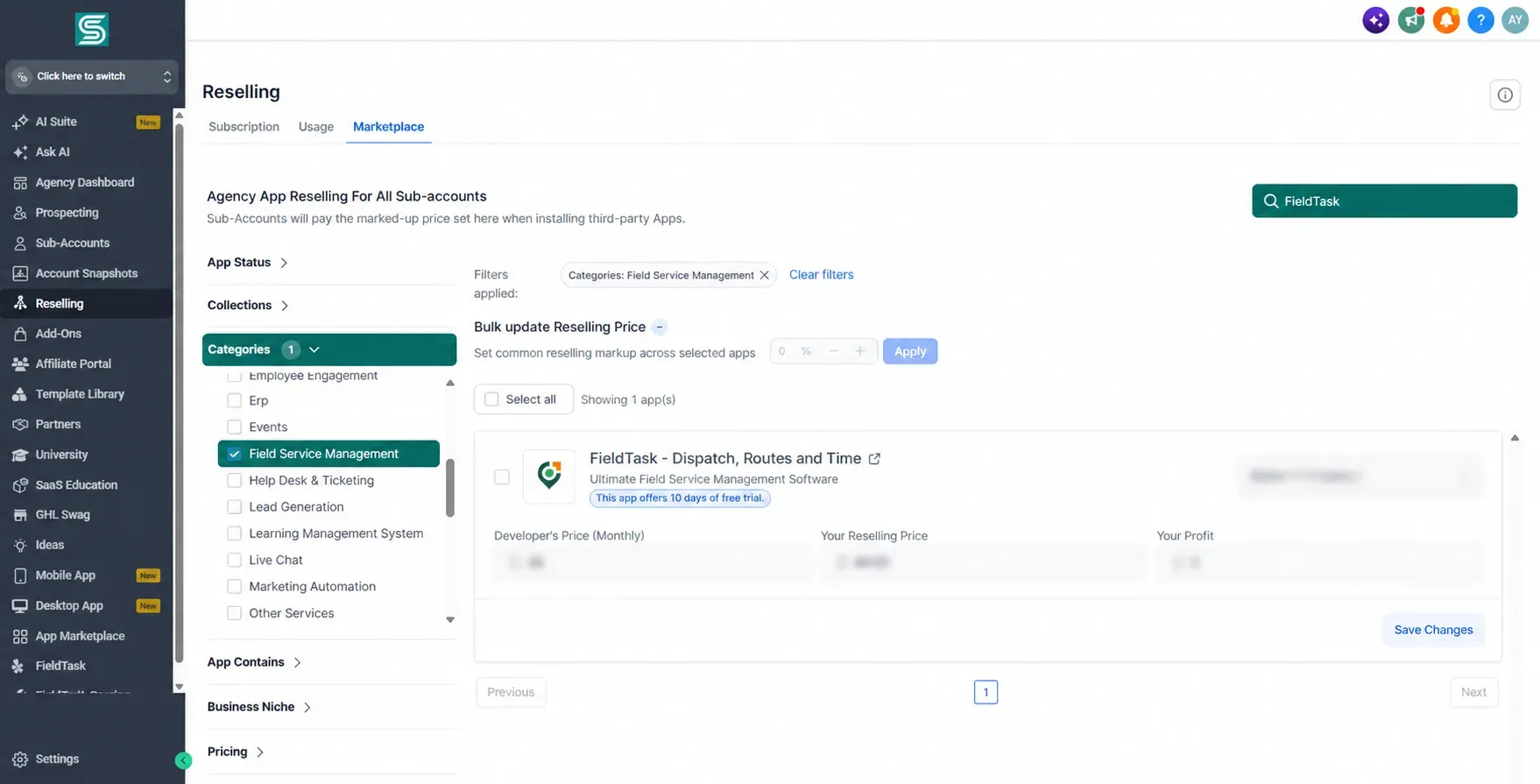Click the FieldTask search input field
Screen dimensions: 1540x784
[1384, 201]
